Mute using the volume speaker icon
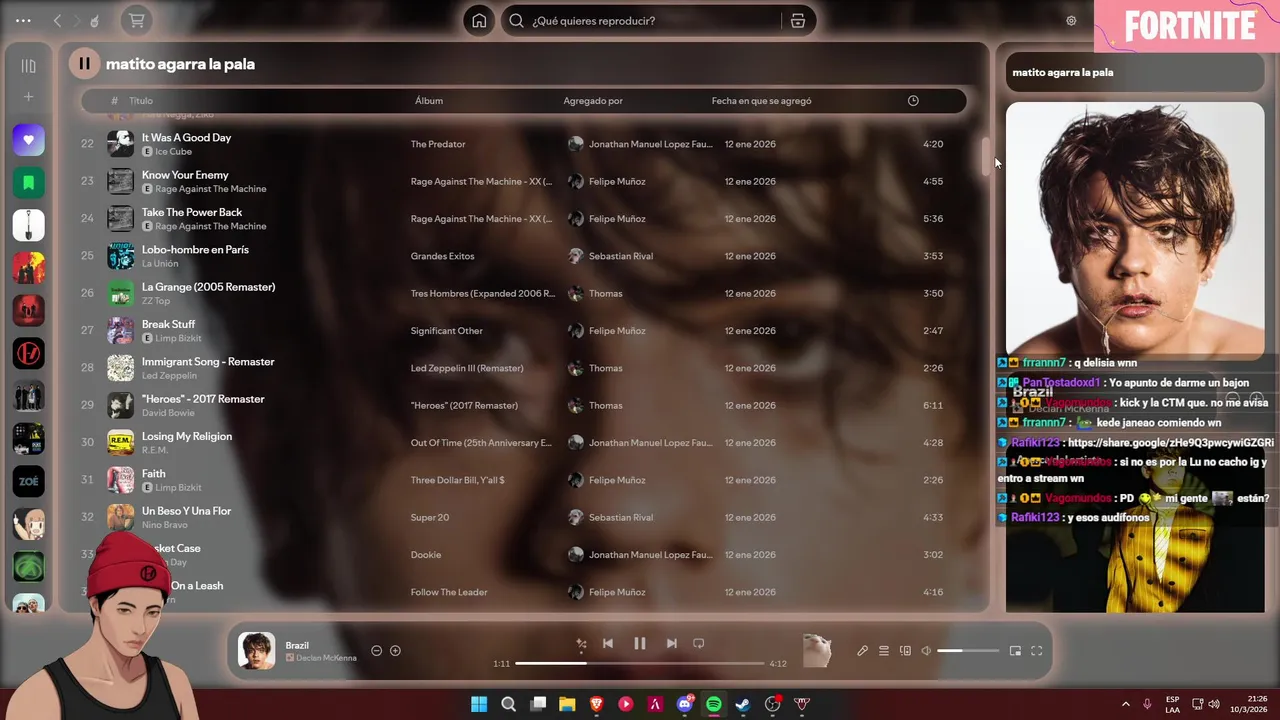The height and width of the screenshot is (720, 1280). pos(926,651)
